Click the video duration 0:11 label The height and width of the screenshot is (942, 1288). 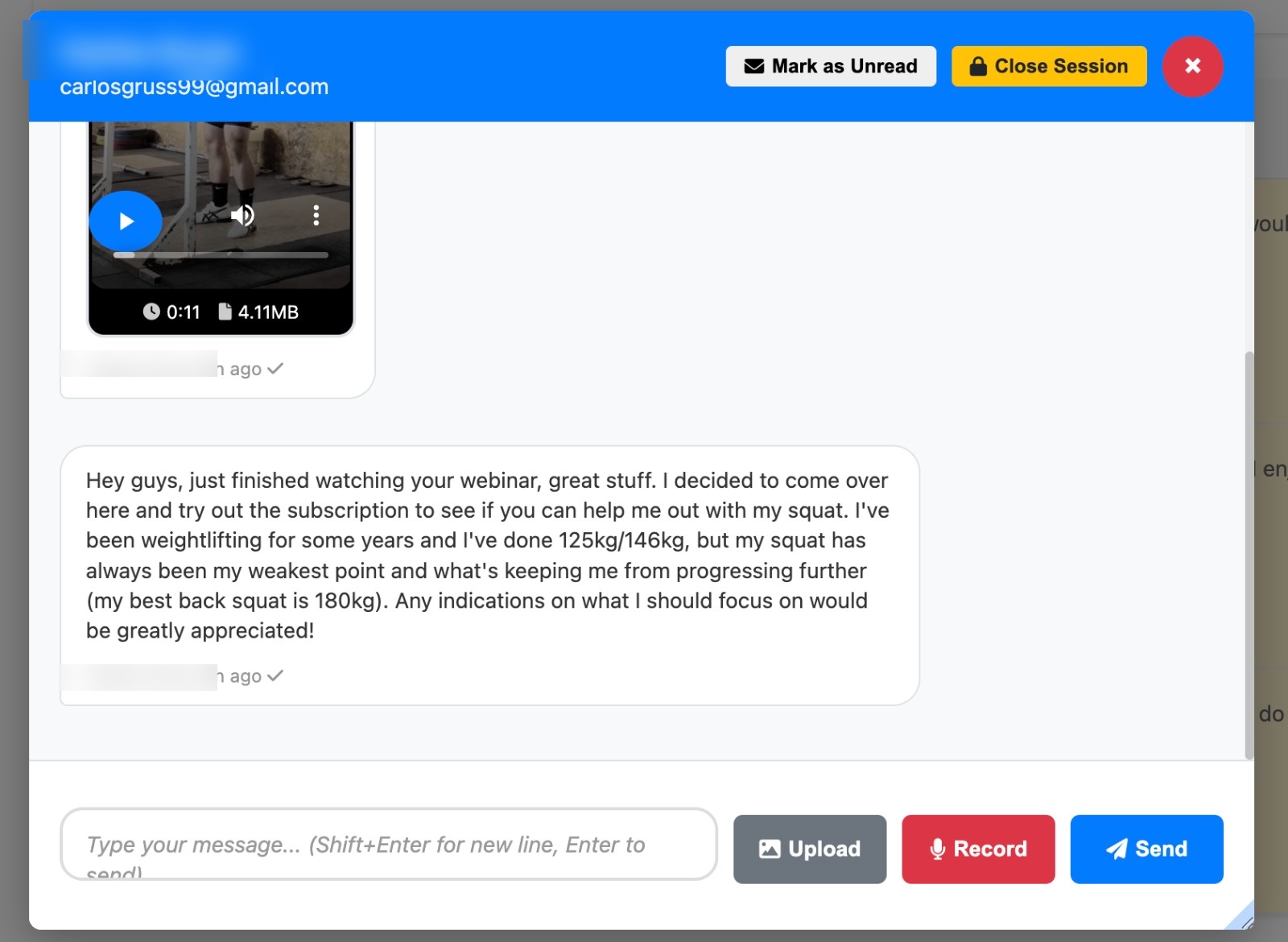point(171,312)
